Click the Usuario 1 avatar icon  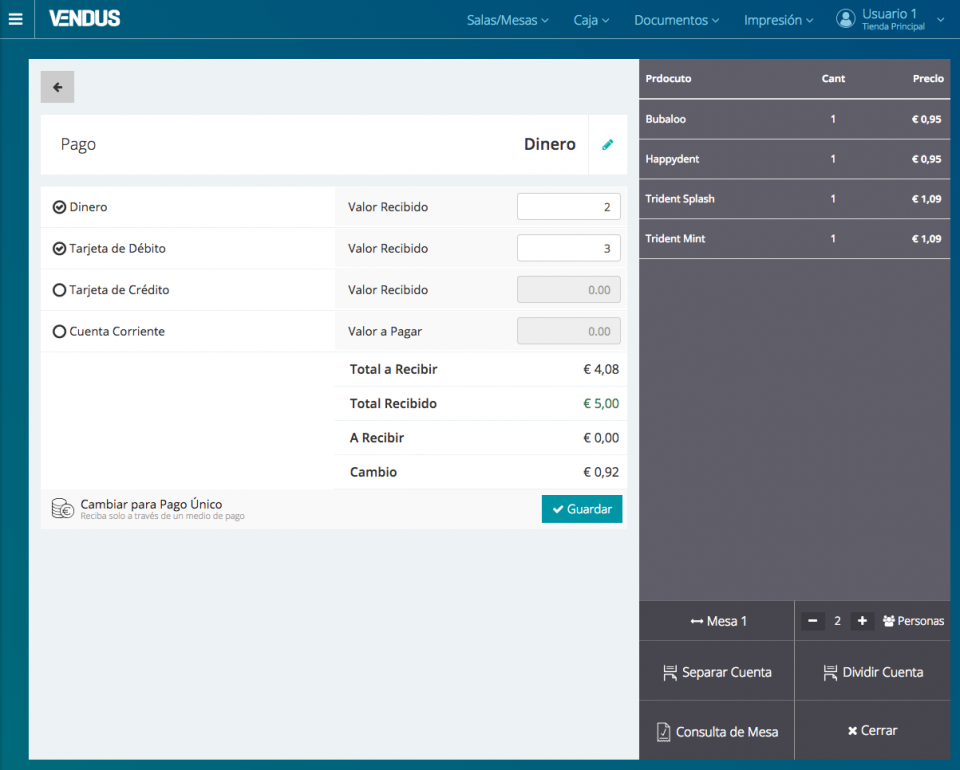(846, 19)
